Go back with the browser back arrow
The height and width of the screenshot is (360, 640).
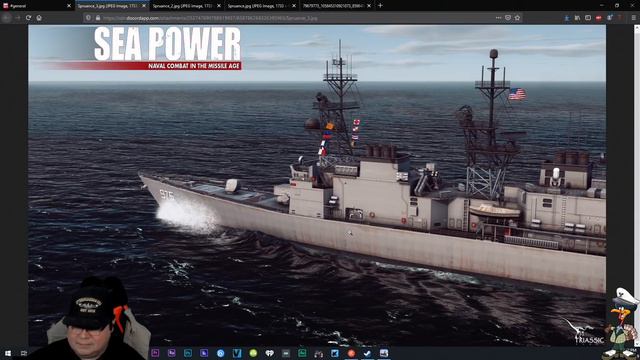[7, 18]
